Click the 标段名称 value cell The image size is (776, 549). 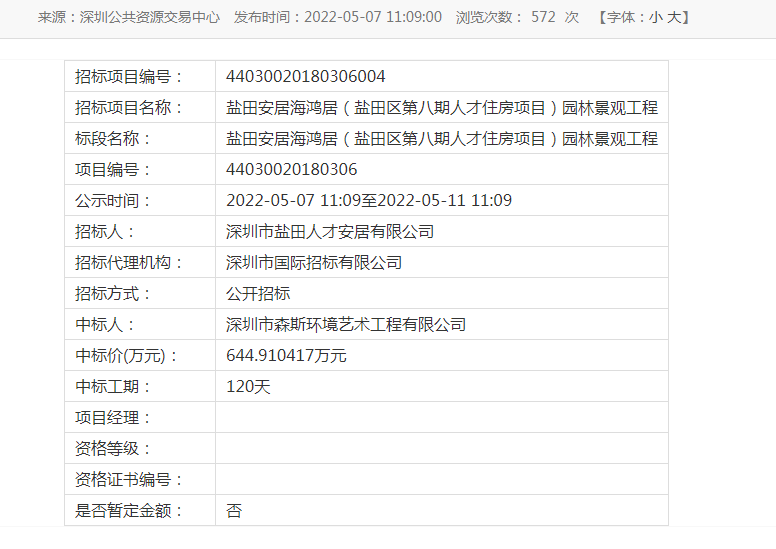tap(441, 139)
